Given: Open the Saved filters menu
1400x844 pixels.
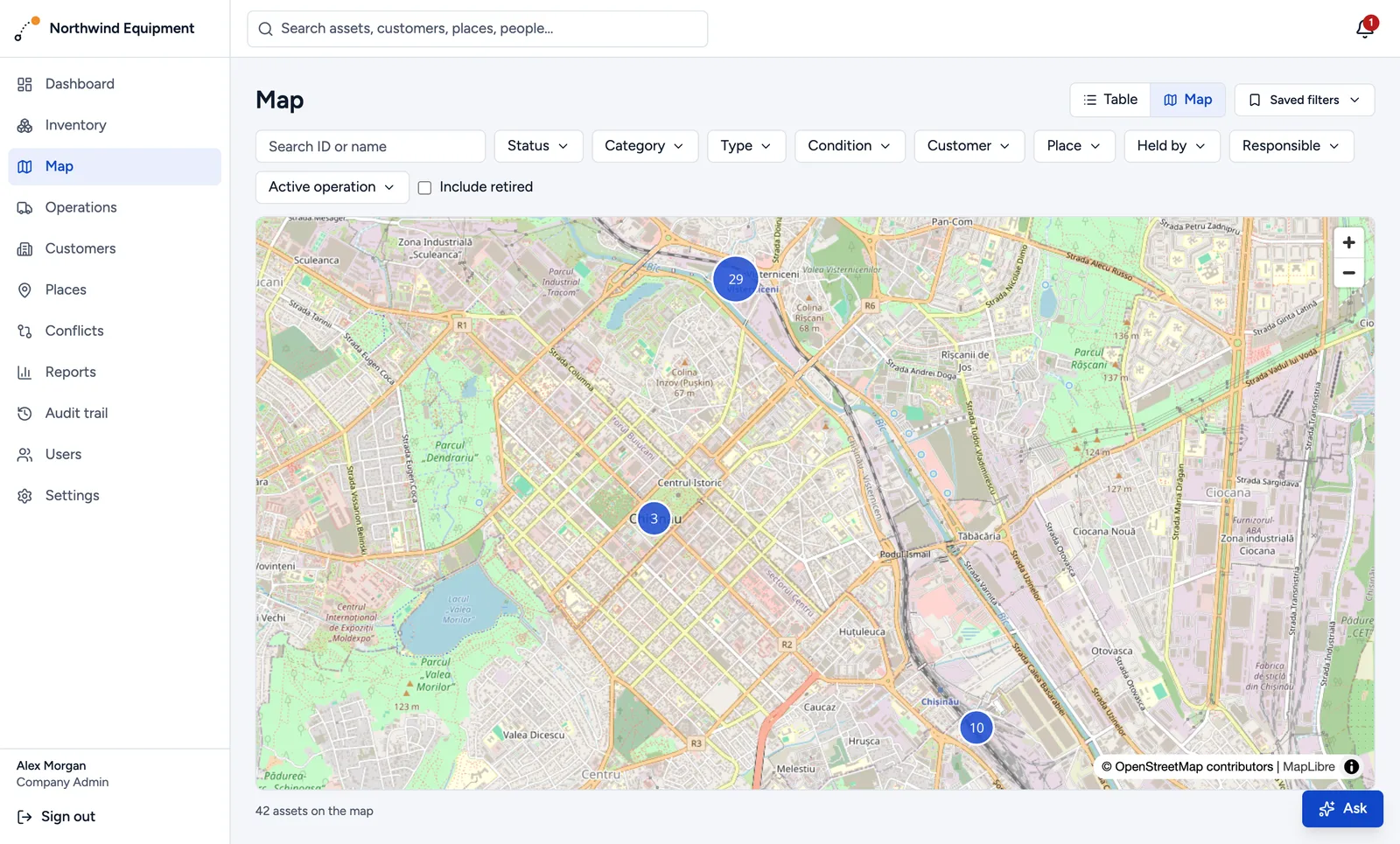Looking at the screenshot, I should [1305, 100].
